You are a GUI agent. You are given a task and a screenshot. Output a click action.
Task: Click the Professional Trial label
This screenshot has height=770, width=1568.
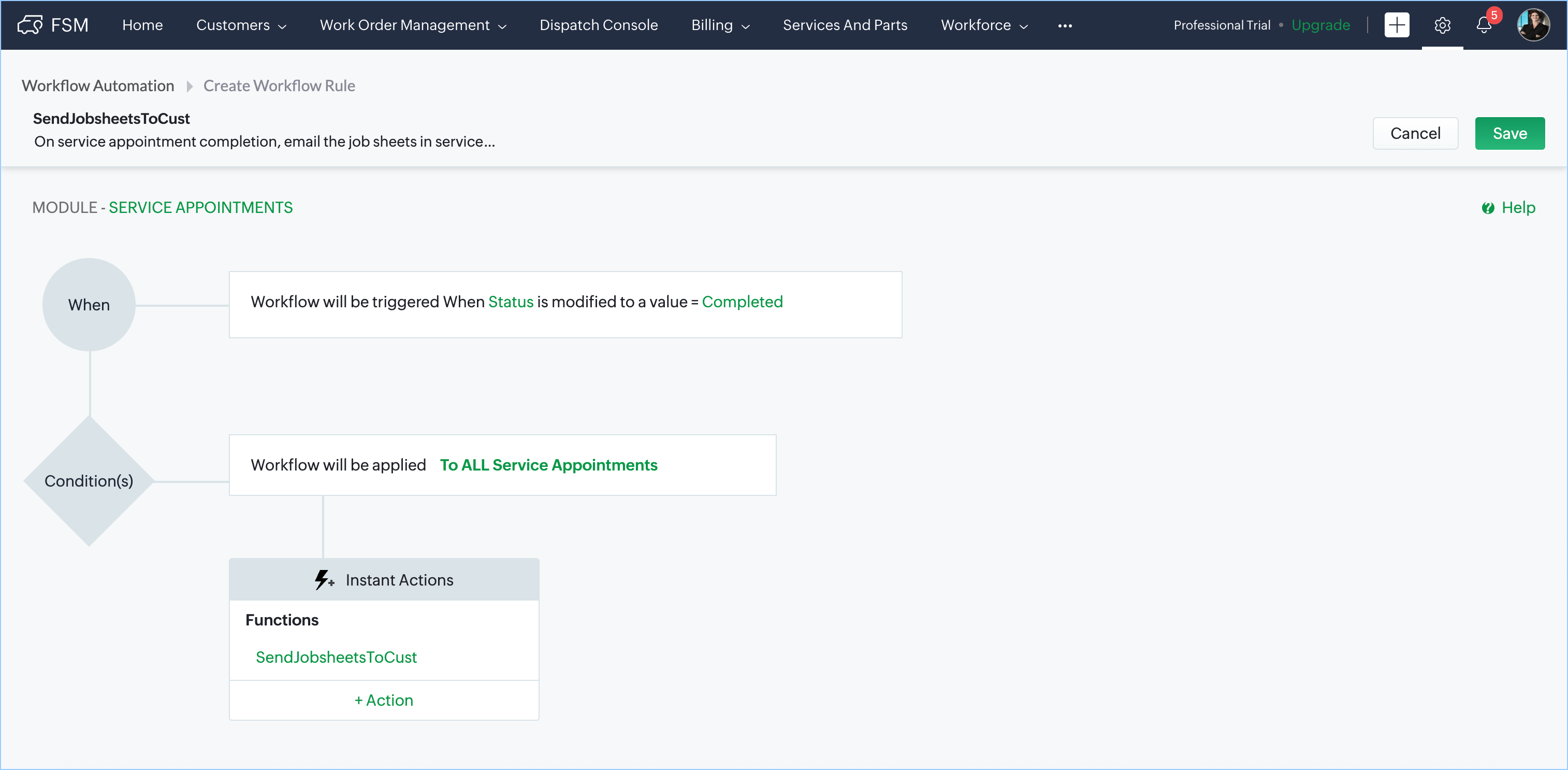[1222, 25]
